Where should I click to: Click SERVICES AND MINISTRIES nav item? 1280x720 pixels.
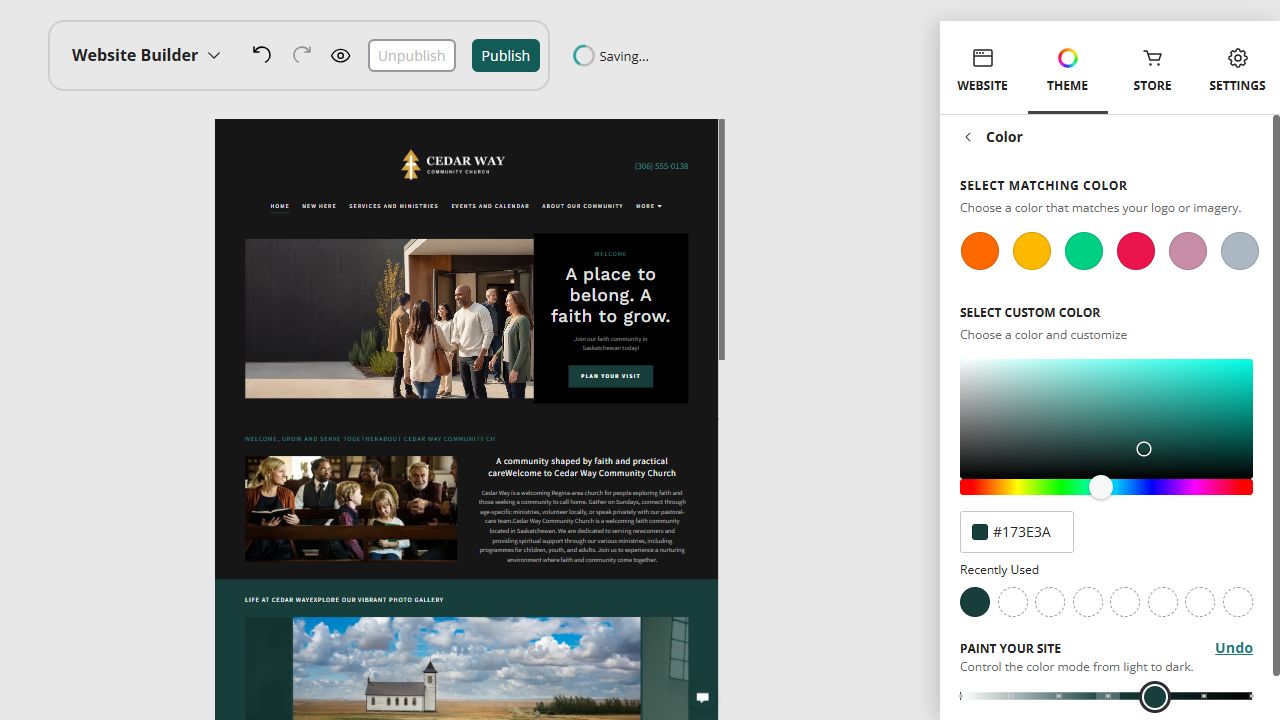[x=394, y=206]
